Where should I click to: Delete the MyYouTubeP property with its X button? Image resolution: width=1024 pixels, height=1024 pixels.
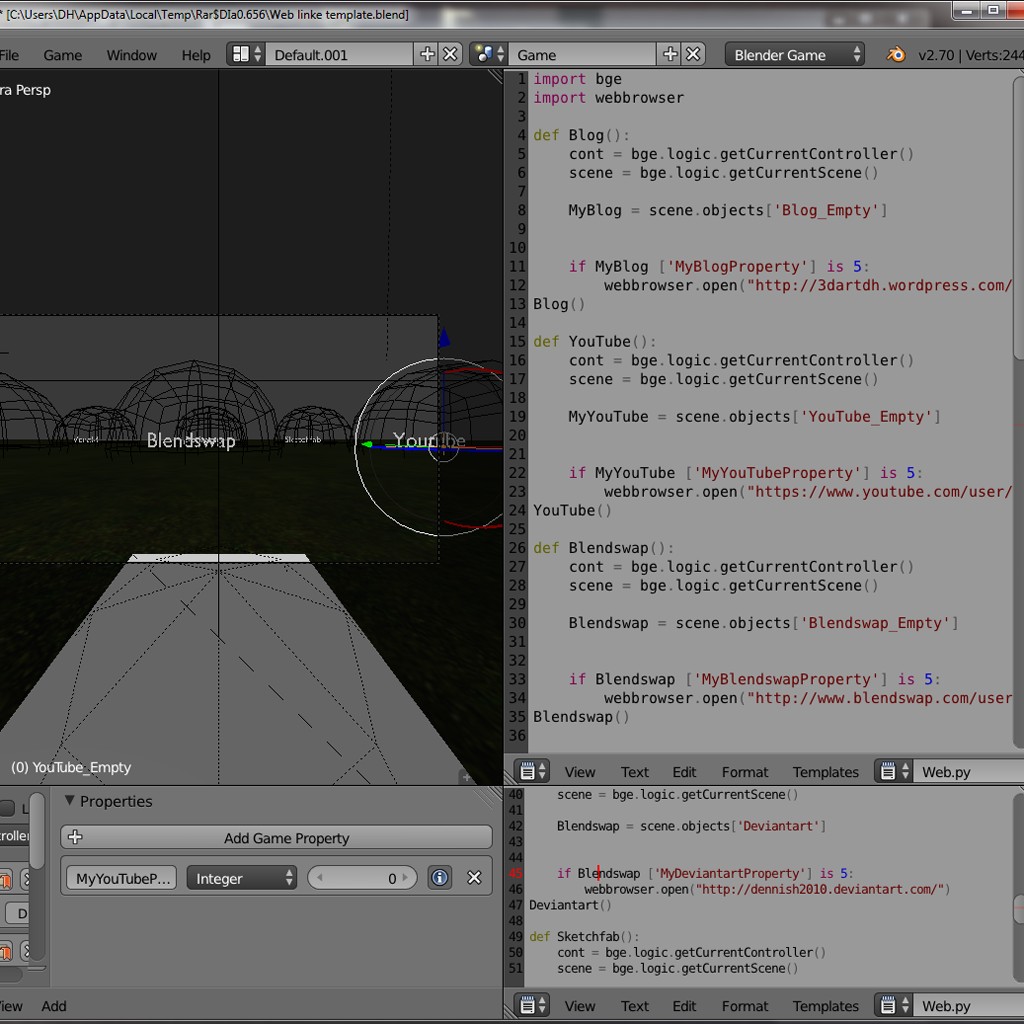pos(474,877)
